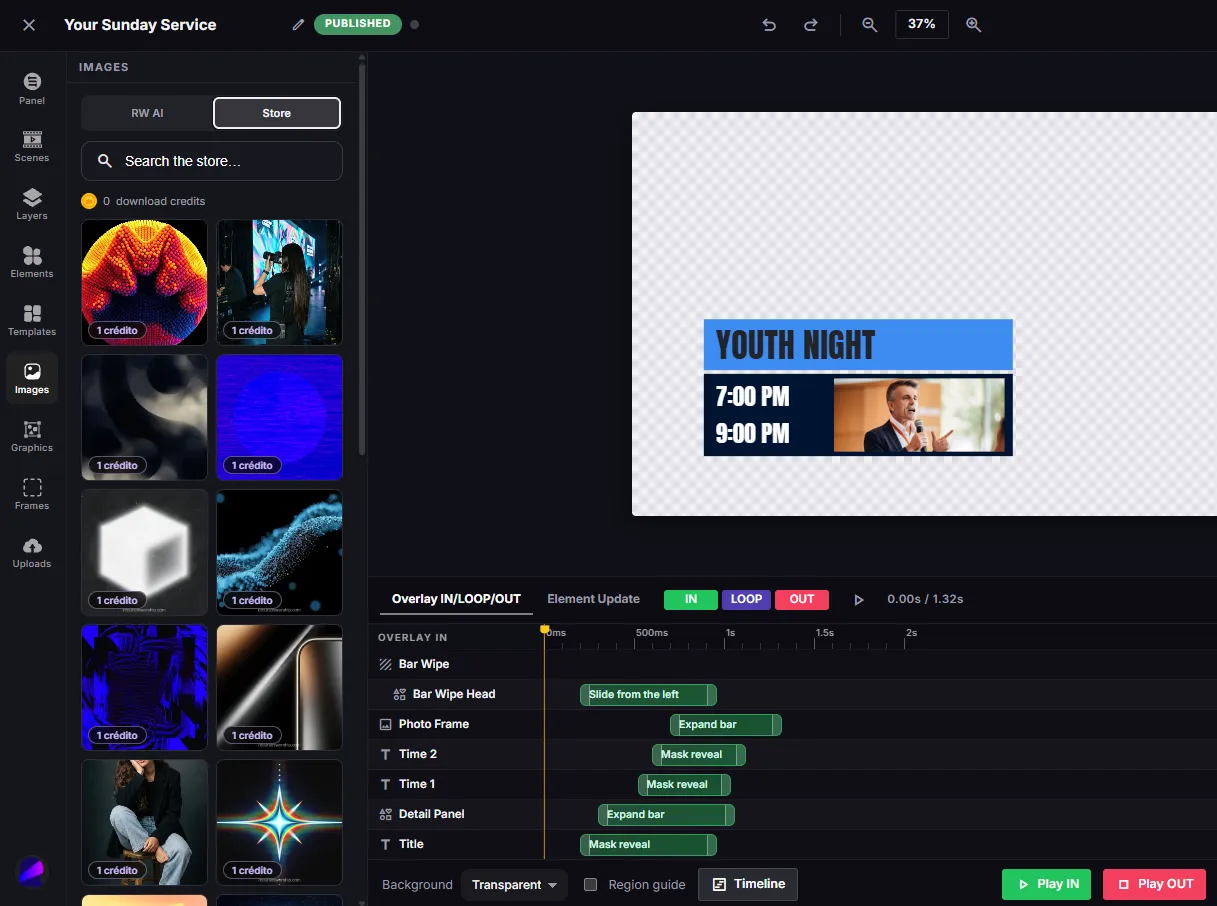
Task: Undo the last action
Action: point(769,25)
